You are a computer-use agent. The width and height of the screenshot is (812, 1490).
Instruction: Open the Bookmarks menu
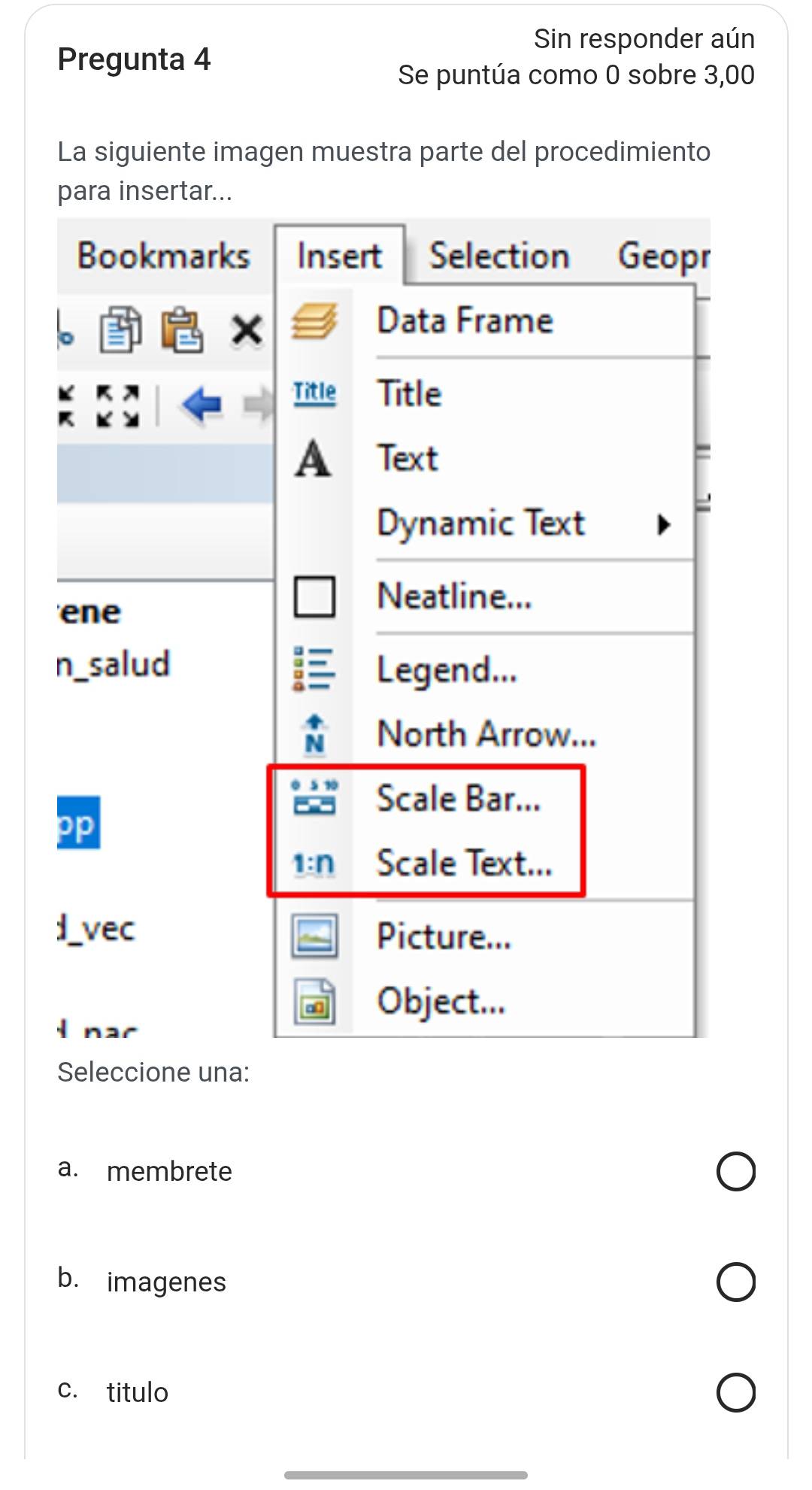click(163, 256)
